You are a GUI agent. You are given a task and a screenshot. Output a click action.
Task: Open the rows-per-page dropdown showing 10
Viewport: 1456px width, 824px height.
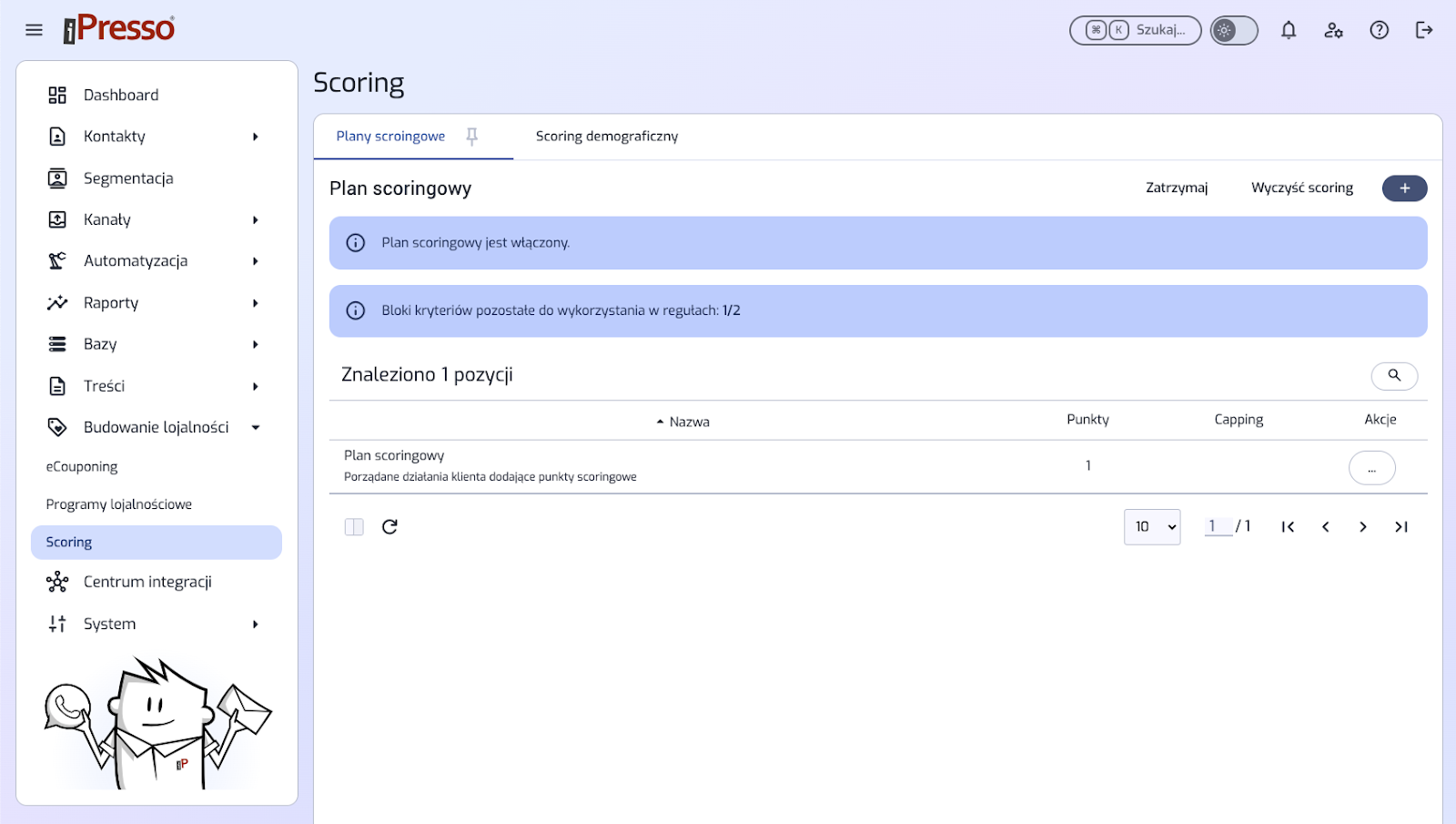coord(1152,526)
